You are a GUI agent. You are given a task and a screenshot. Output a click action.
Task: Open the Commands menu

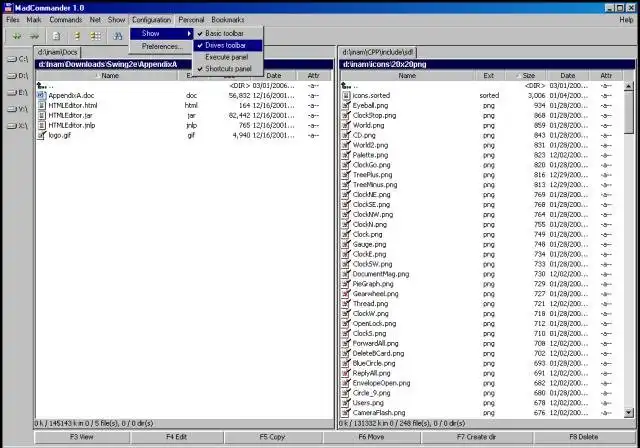coord(66,20)
